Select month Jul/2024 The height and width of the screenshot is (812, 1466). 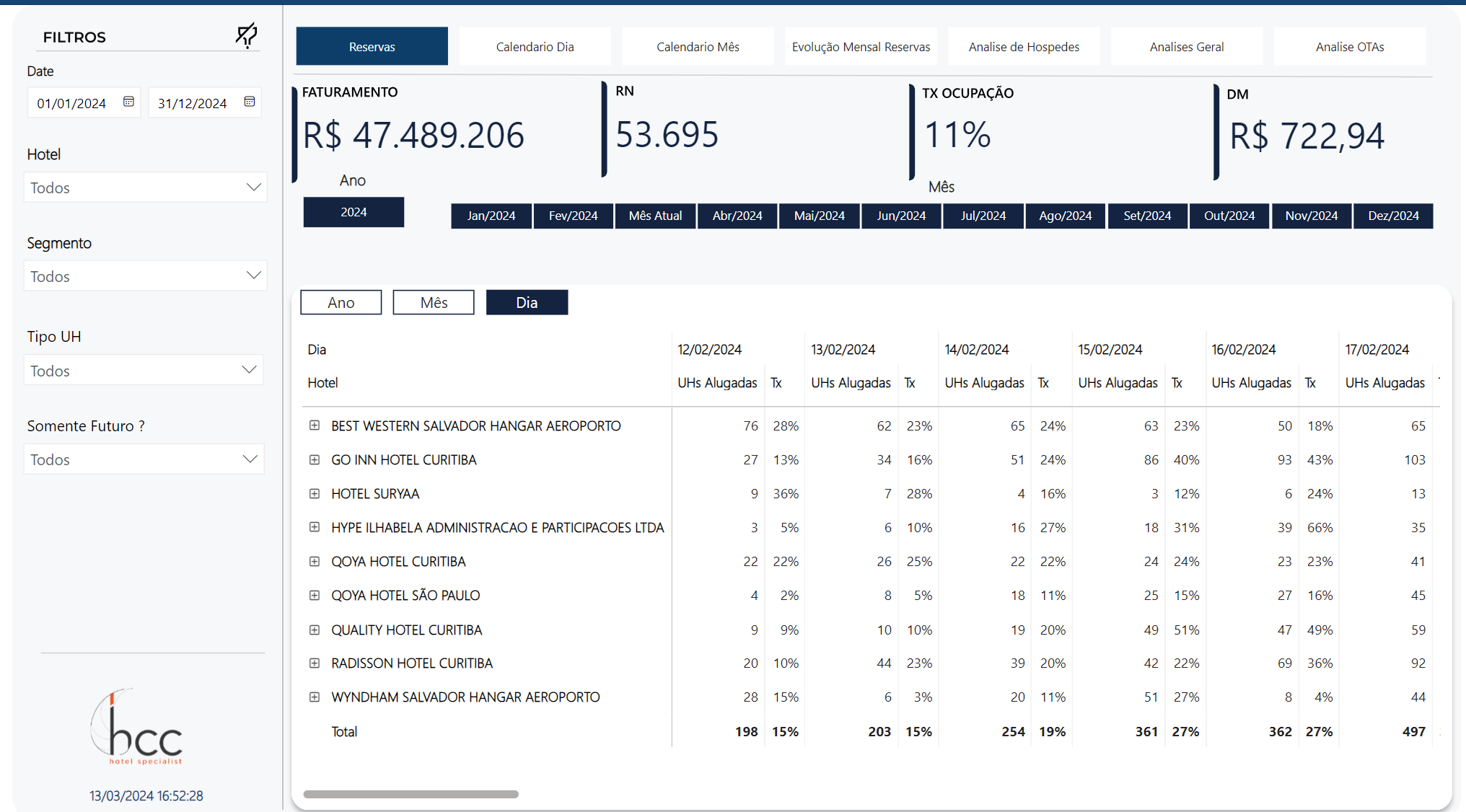[983, 216]
